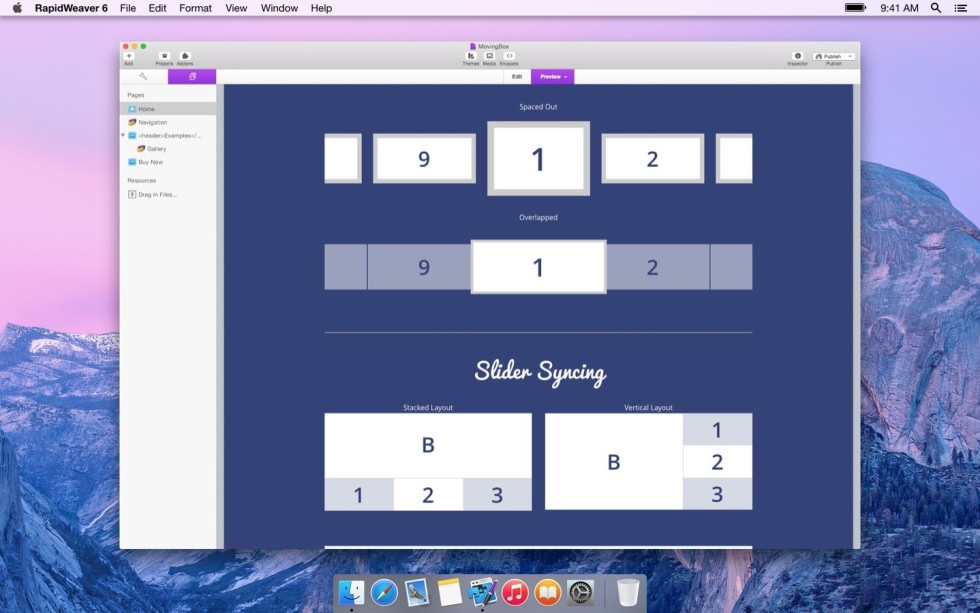Screen dimensions: 980x613
Task: Open the Inspector icon
Action: (x=798, y=56)
